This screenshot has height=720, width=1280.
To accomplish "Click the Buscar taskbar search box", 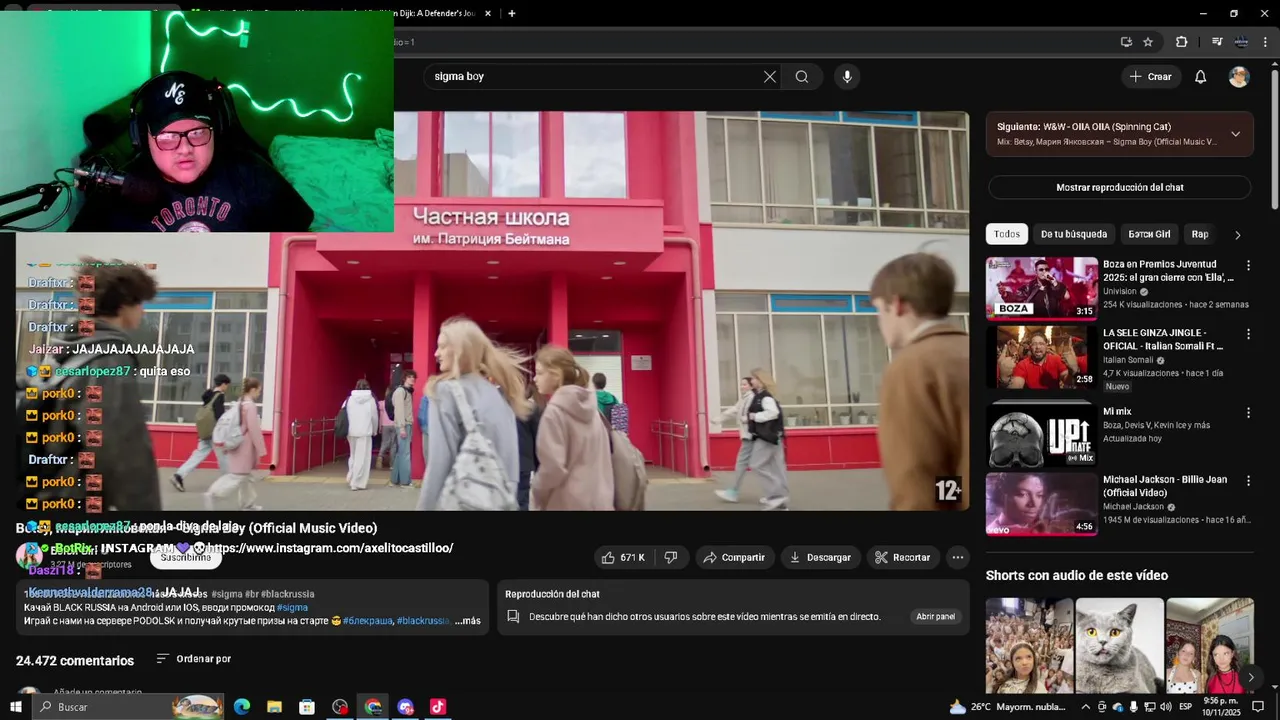I will pos(127,707).
